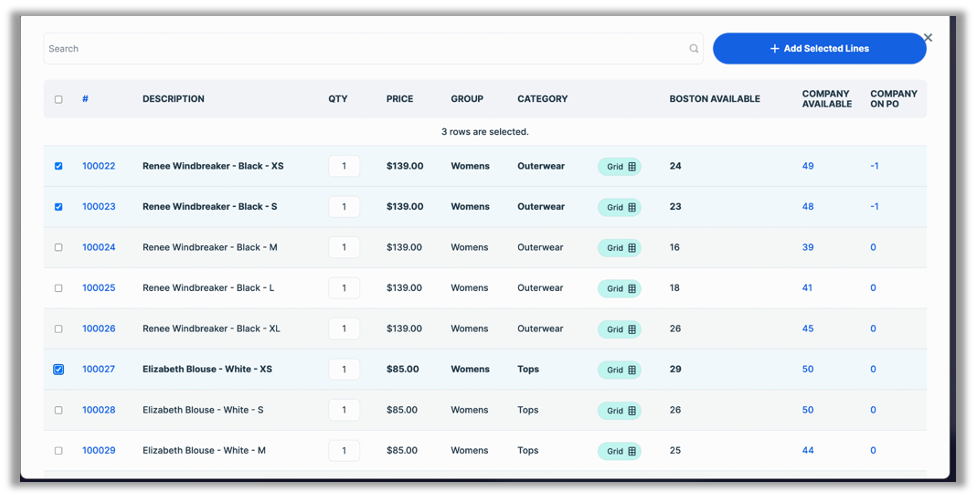The height and width of the screenshot is (498, 976).
Task: Focus the Search input field
Action: [365, 49]
